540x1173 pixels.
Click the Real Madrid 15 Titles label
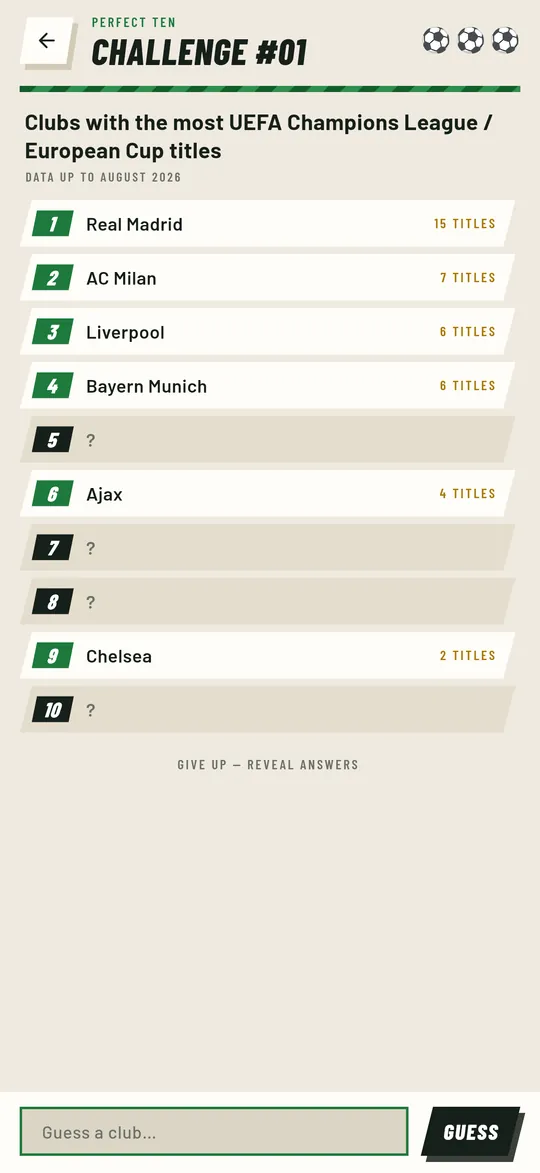coord(464,224)
